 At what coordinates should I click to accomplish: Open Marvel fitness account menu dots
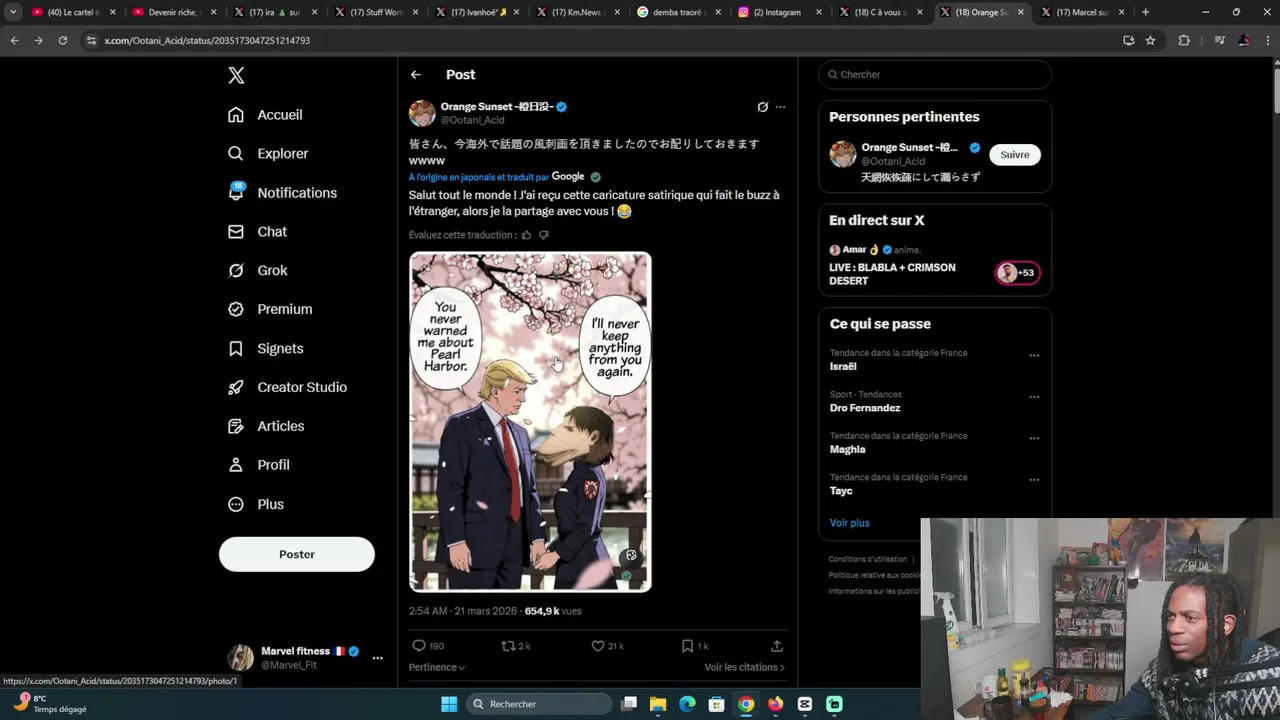(x=377, y=658)
